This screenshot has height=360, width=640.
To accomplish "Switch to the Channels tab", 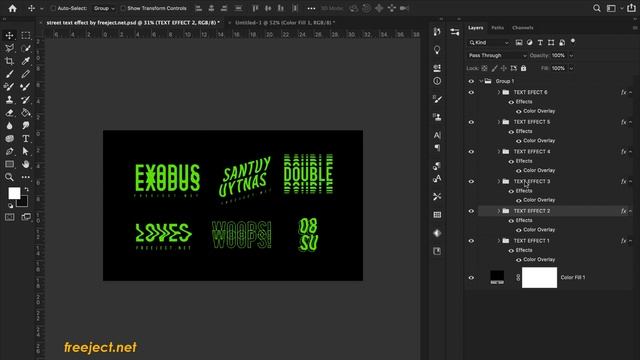I will [523, 28].
